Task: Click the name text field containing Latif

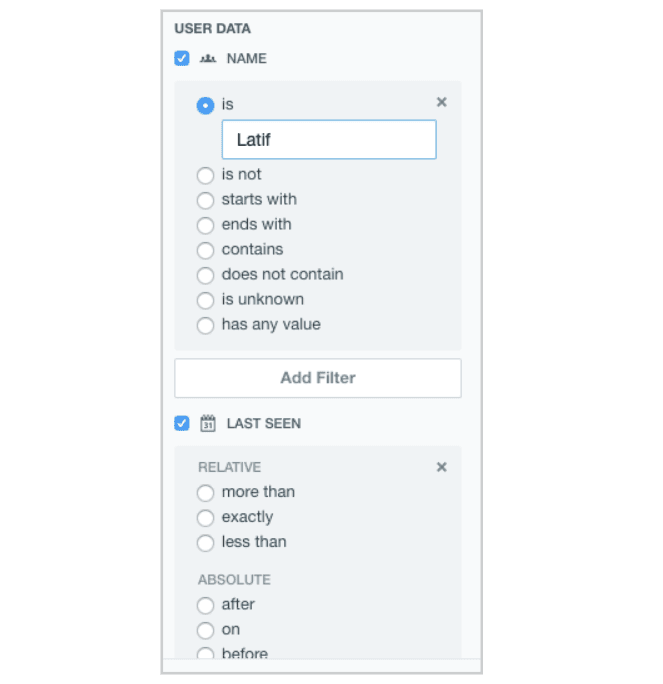Action: [x=329, y=140]
